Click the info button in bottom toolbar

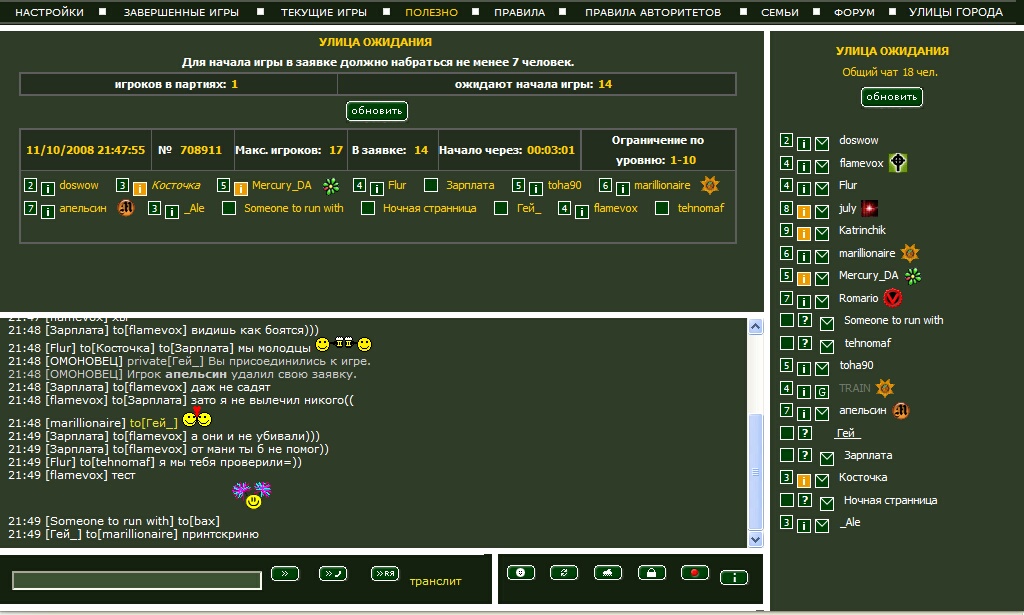click(734, 577)
